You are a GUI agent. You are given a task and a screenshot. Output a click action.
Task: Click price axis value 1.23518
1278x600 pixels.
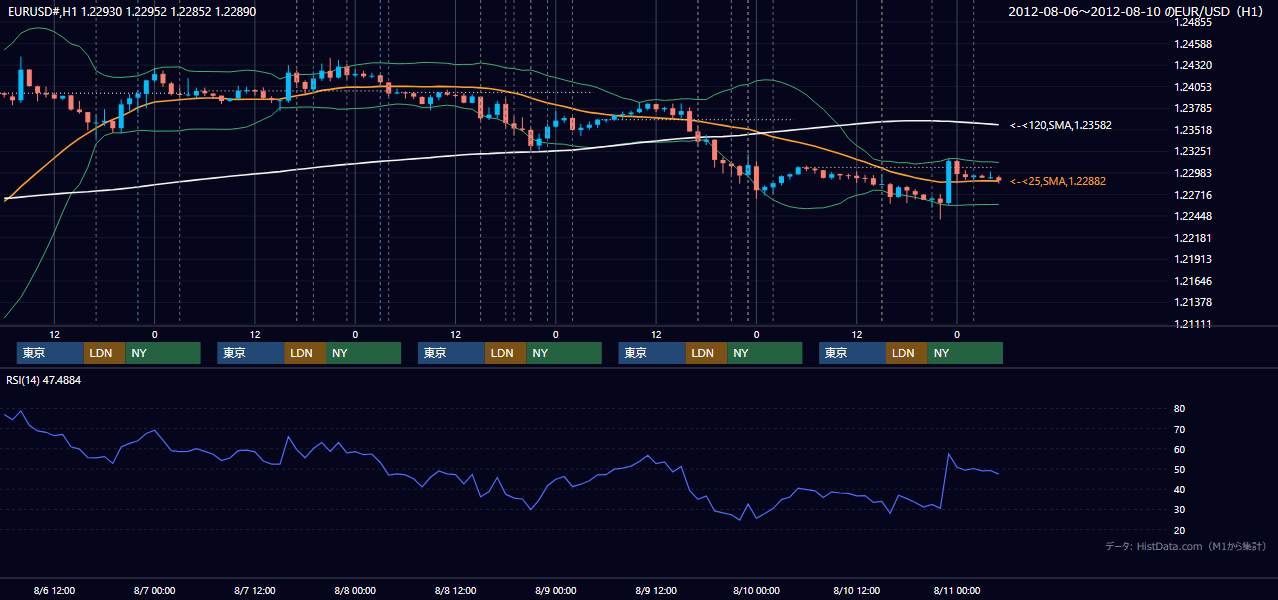pos(1192,130)
